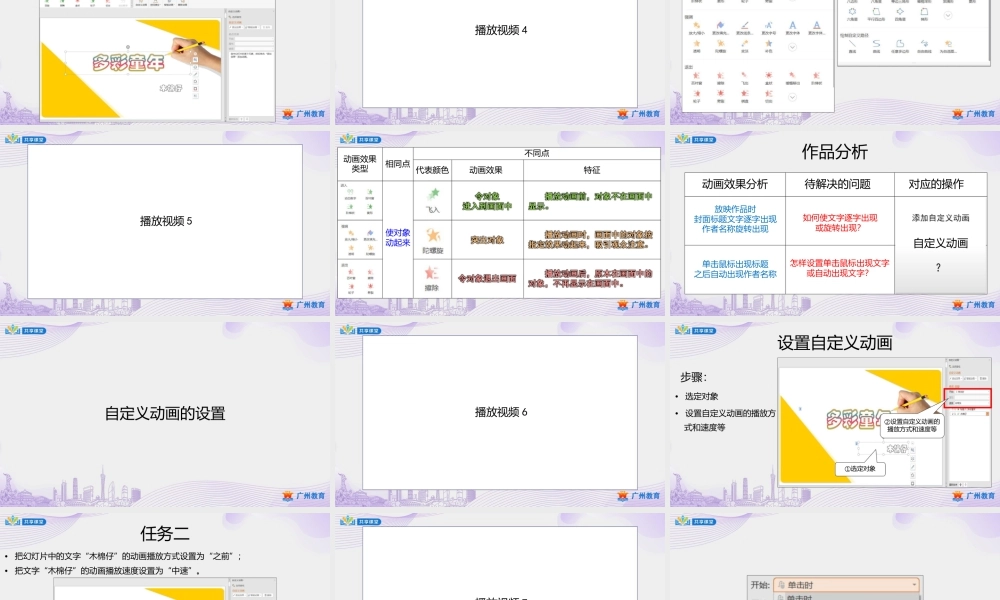Click the 设置自定义动画 slide heading
Screen dimensions: 1000x600
(835, 343)
